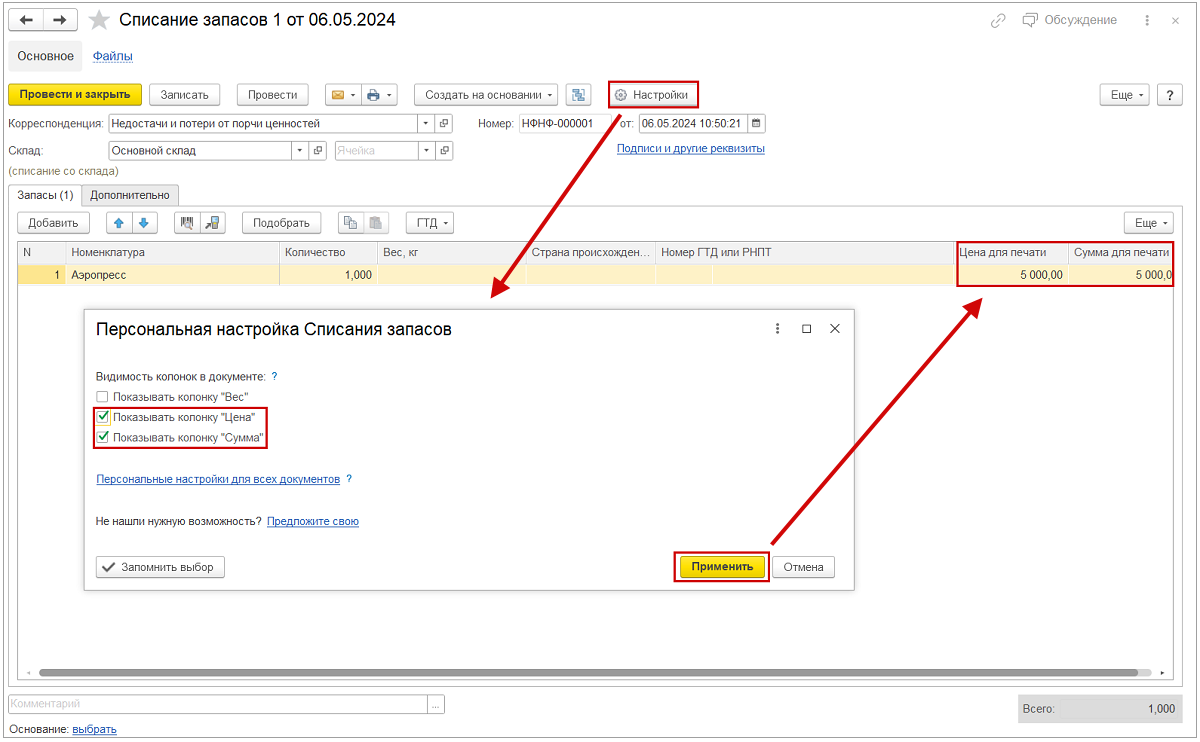Viewport: 1200px width, 742px height.
Task: Click the email envelope icon
Action: tap(338, 95)
